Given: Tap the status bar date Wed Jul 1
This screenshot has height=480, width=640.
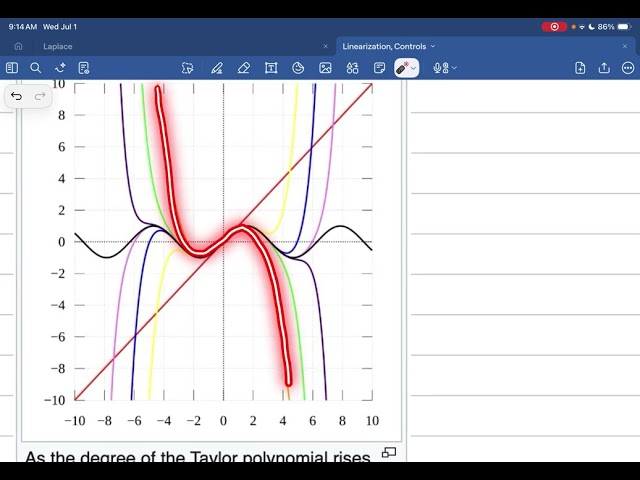Looking at the screenshot, I should (x=60, y=27).
